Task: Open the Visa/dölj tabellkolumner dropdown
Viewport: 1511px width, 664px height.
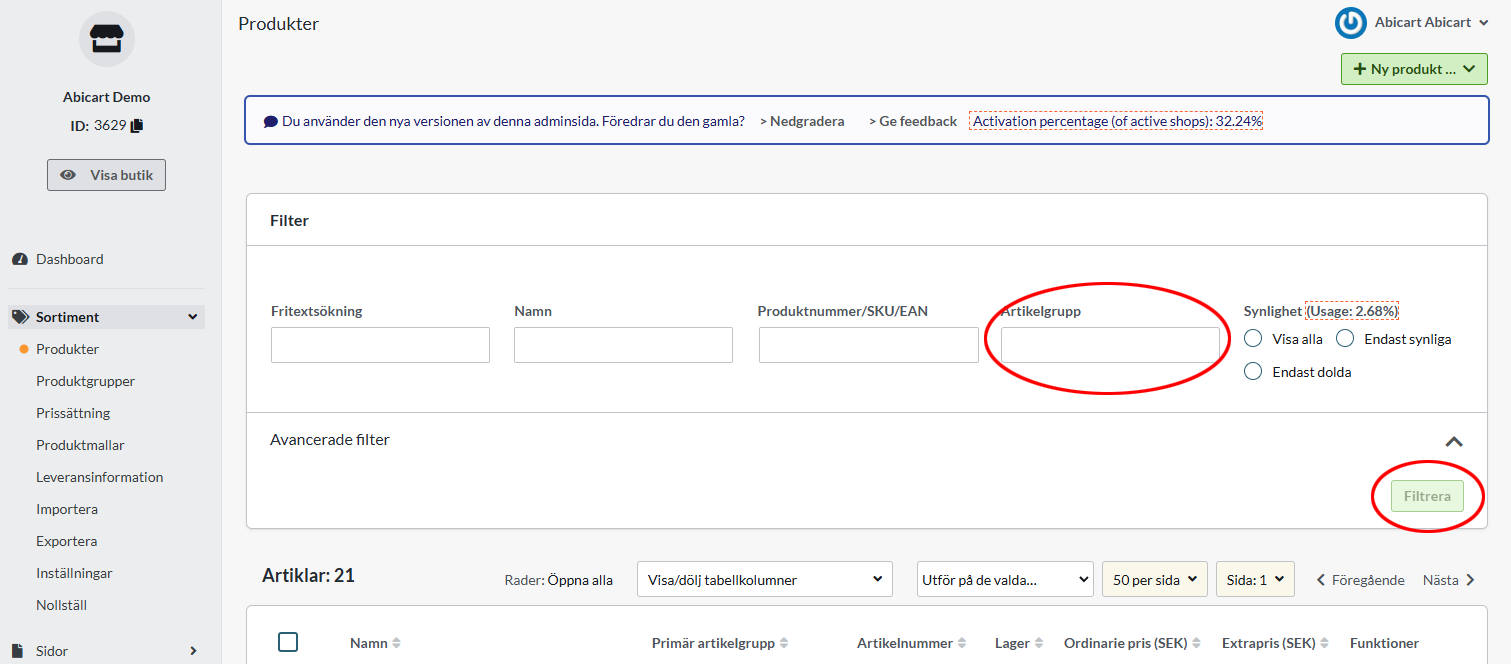Action: coord(764,579)
